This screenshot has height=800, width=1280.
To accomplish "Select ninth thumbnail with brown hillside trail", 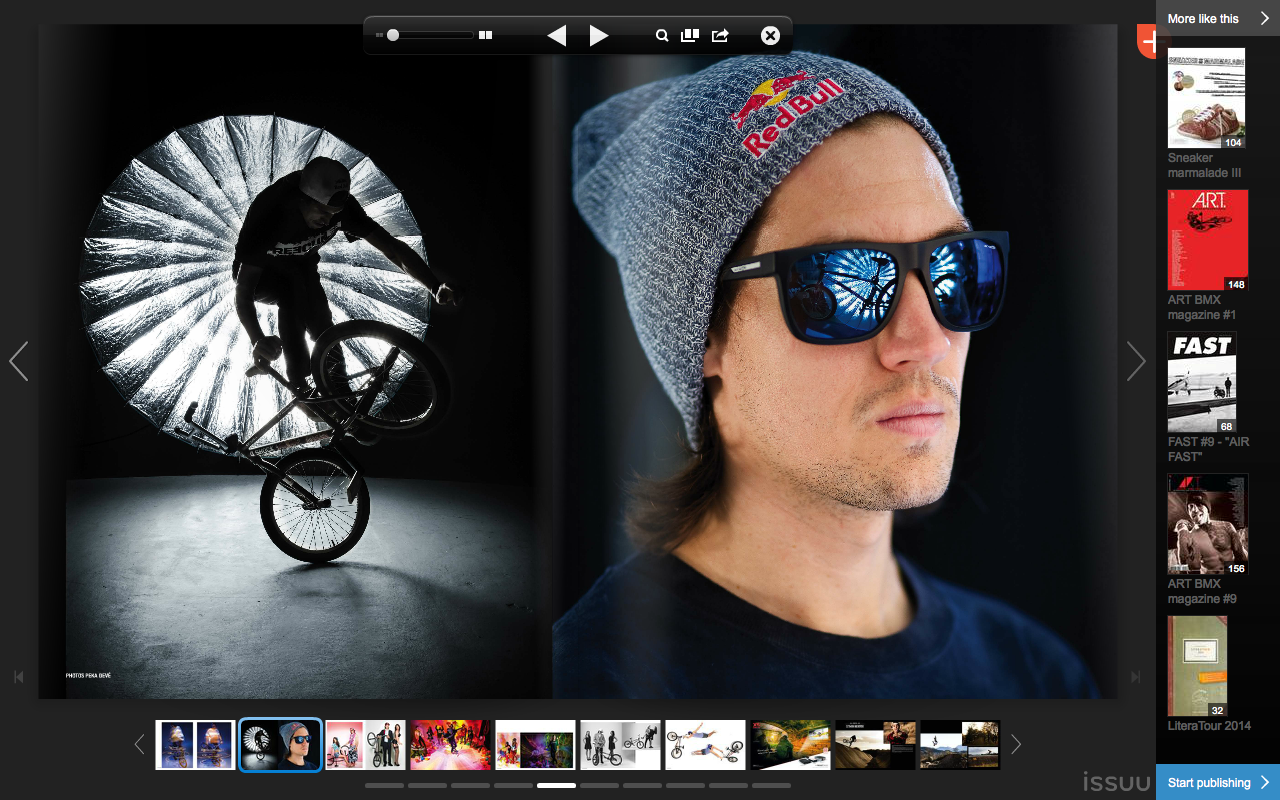I will 875,745.
